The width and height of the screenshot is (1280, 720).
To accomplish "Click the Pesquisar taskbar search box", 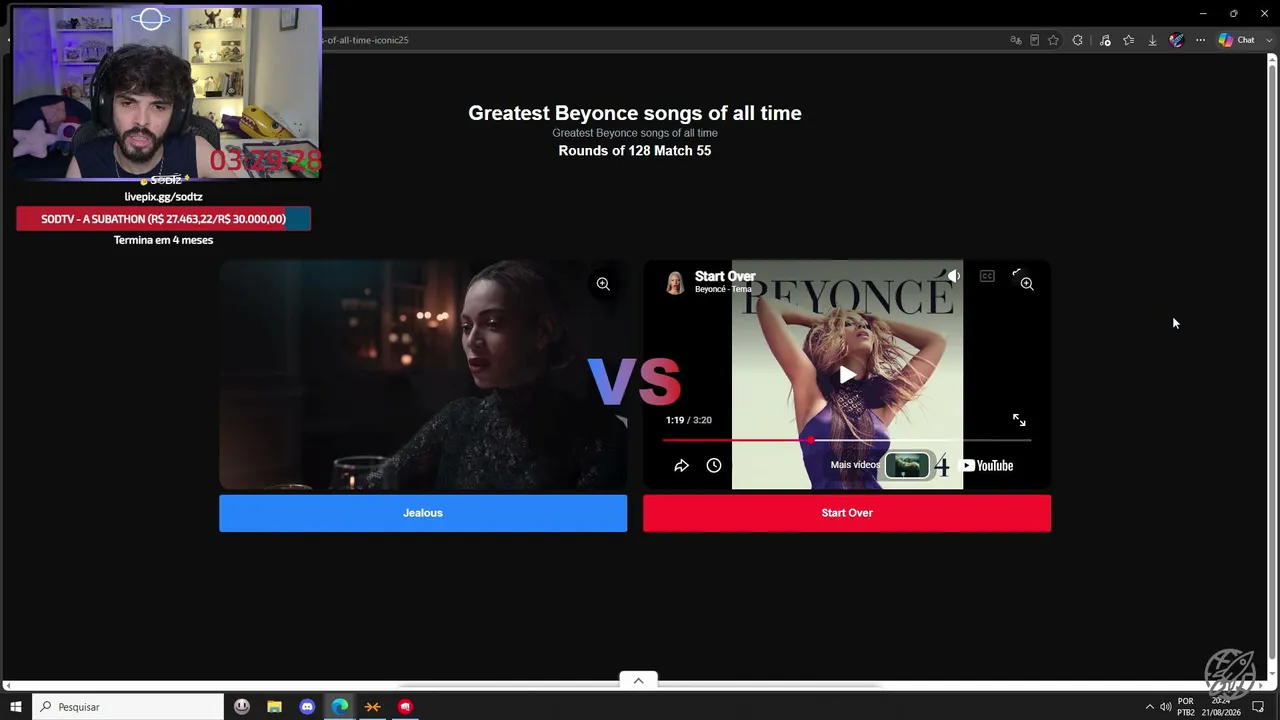I will pyautogui.click(x=128, y=707).
